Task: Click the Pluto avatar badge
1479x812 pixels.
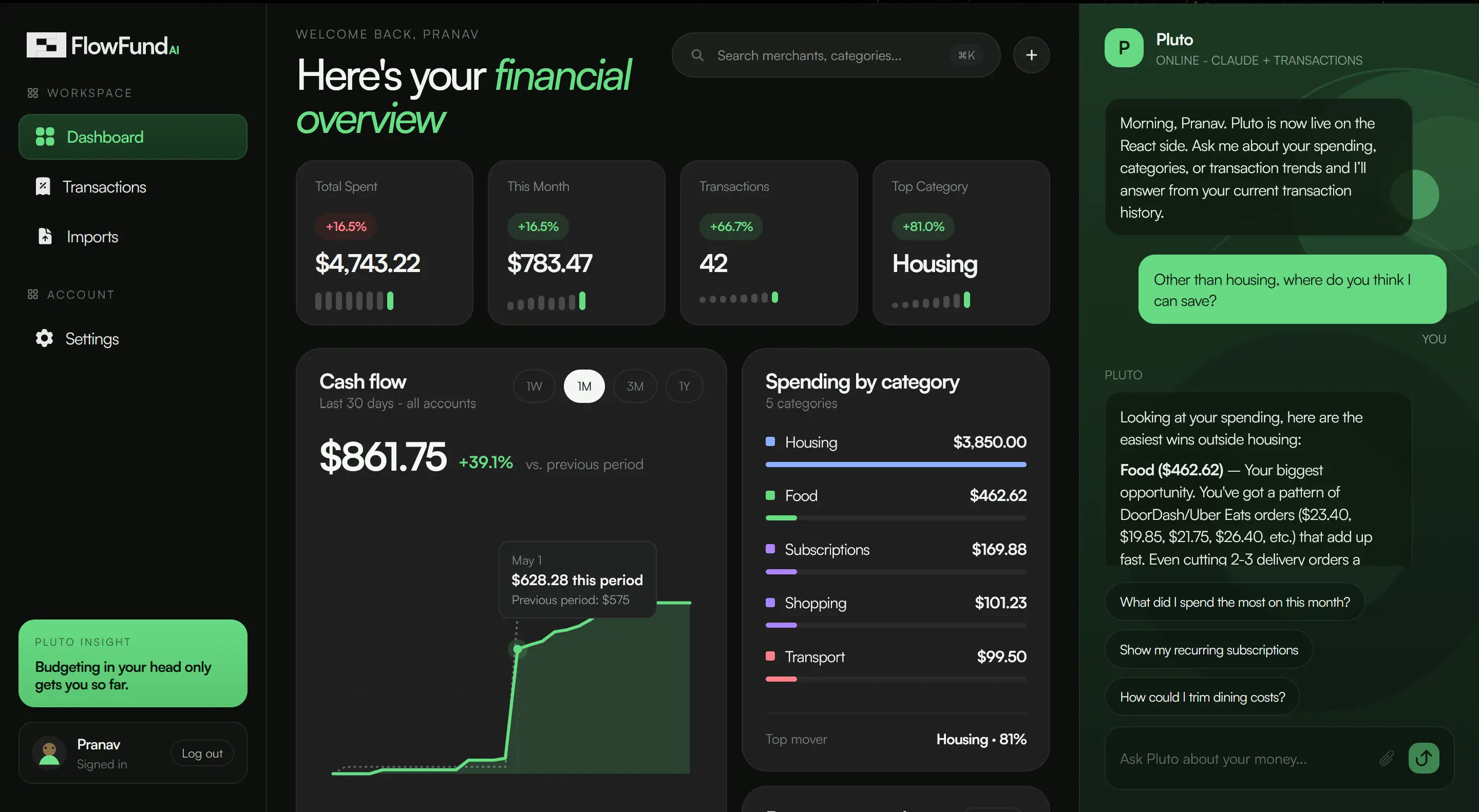Action: point(1124,48)
